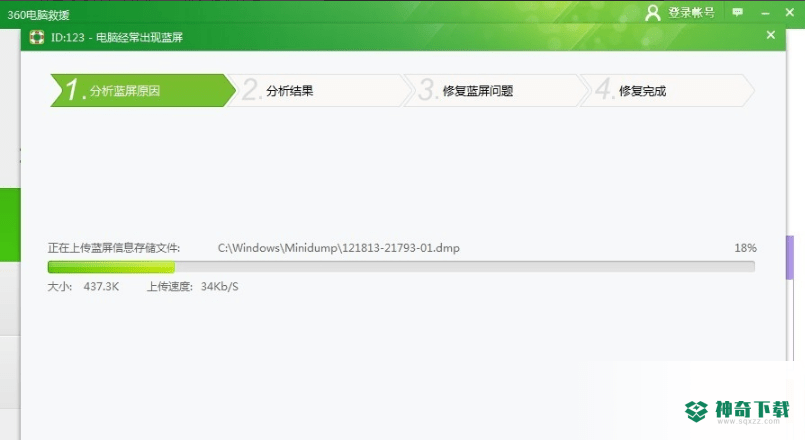Viewport: 805px width, 440px height.
Task: Click the lifebuoy icon in dialog title
Action: [37, 37]
